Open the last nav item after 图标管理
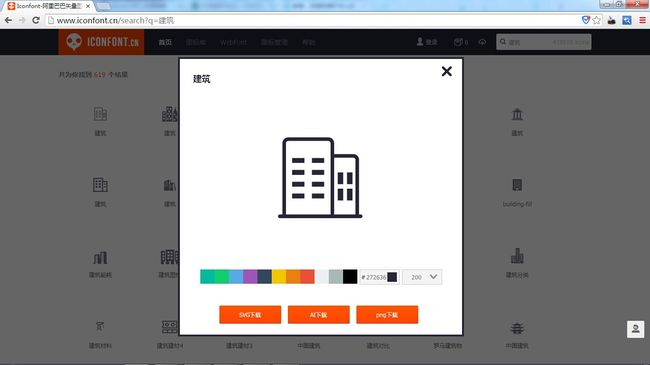650x365 pixels. point(308,42)
